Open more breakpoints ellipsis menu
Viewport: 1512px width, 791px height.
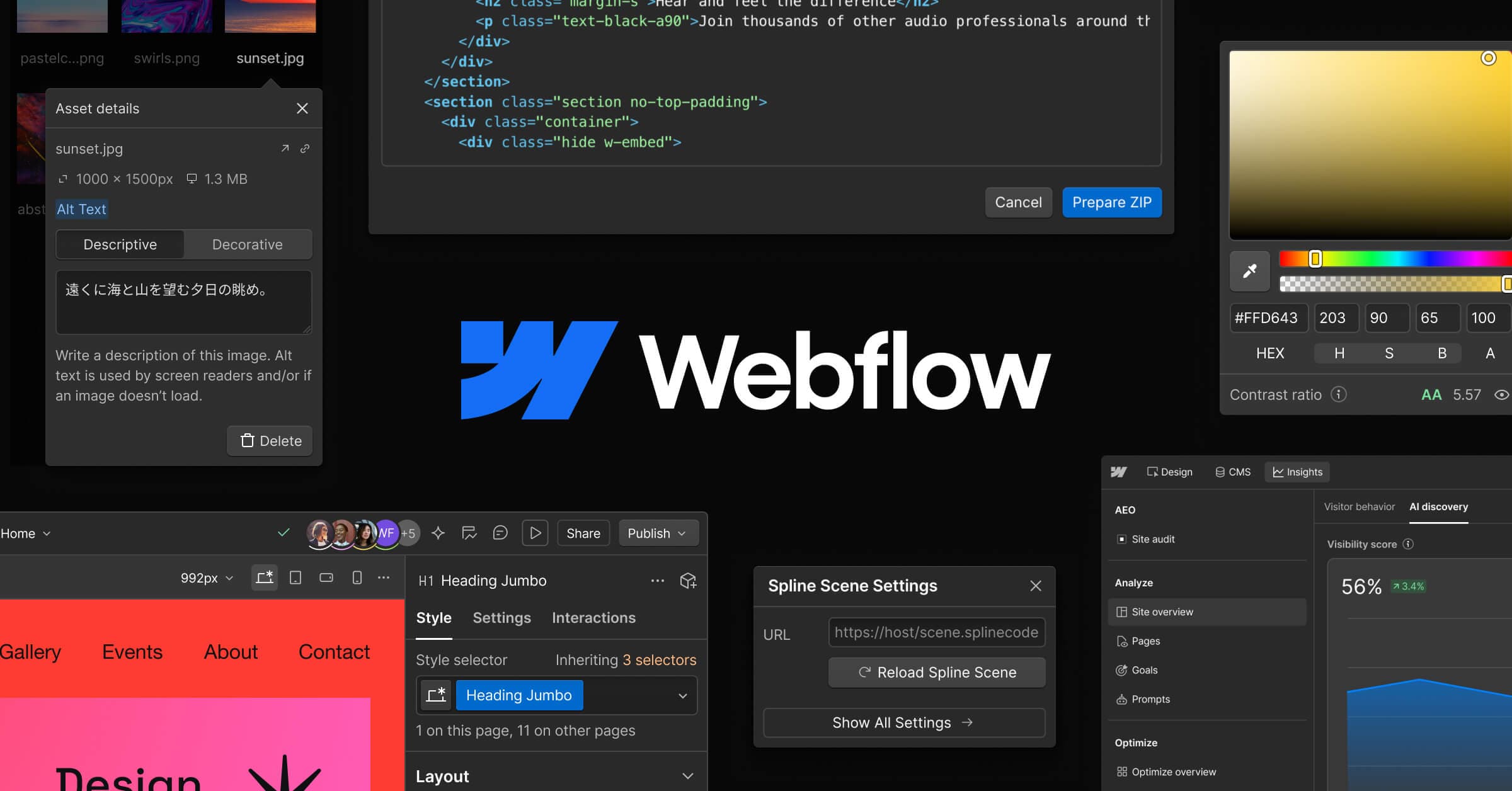(x=384, y=578)
